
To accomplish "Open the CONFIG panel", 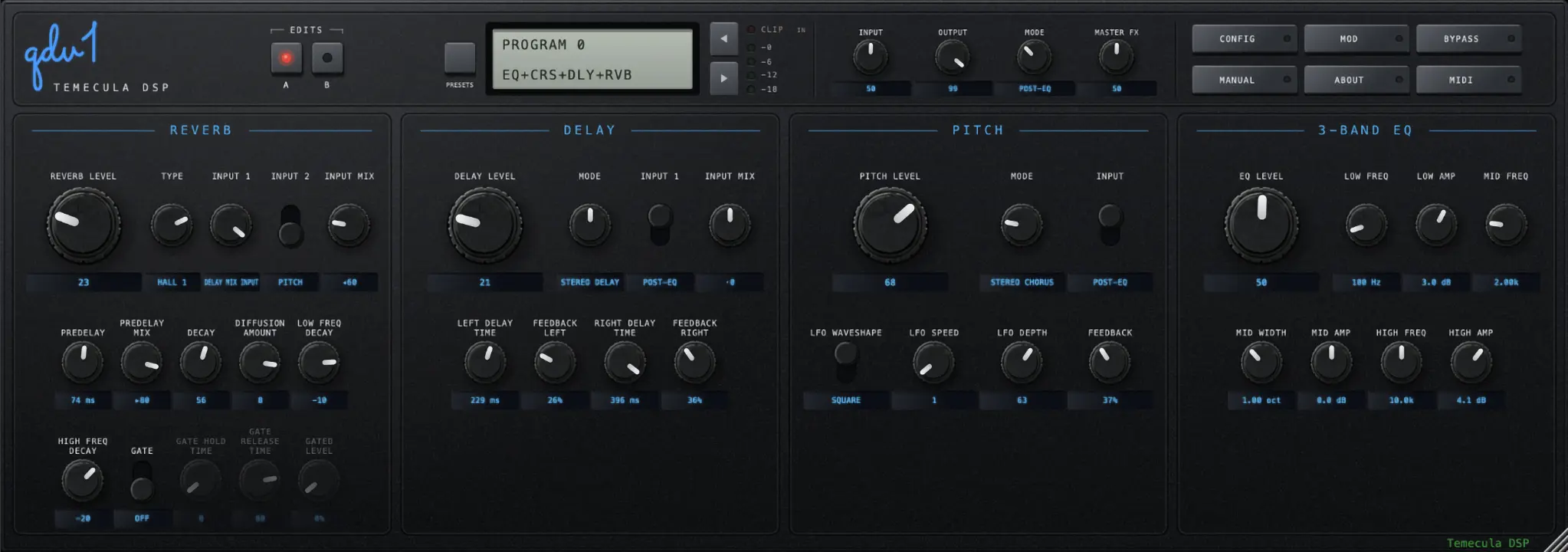I will click(x=1244, y=38).
